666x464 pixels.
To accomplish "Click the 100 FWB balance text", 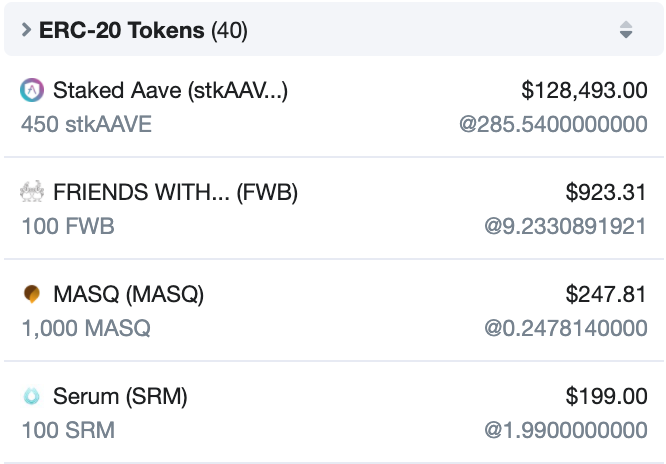I will [68, 226].
